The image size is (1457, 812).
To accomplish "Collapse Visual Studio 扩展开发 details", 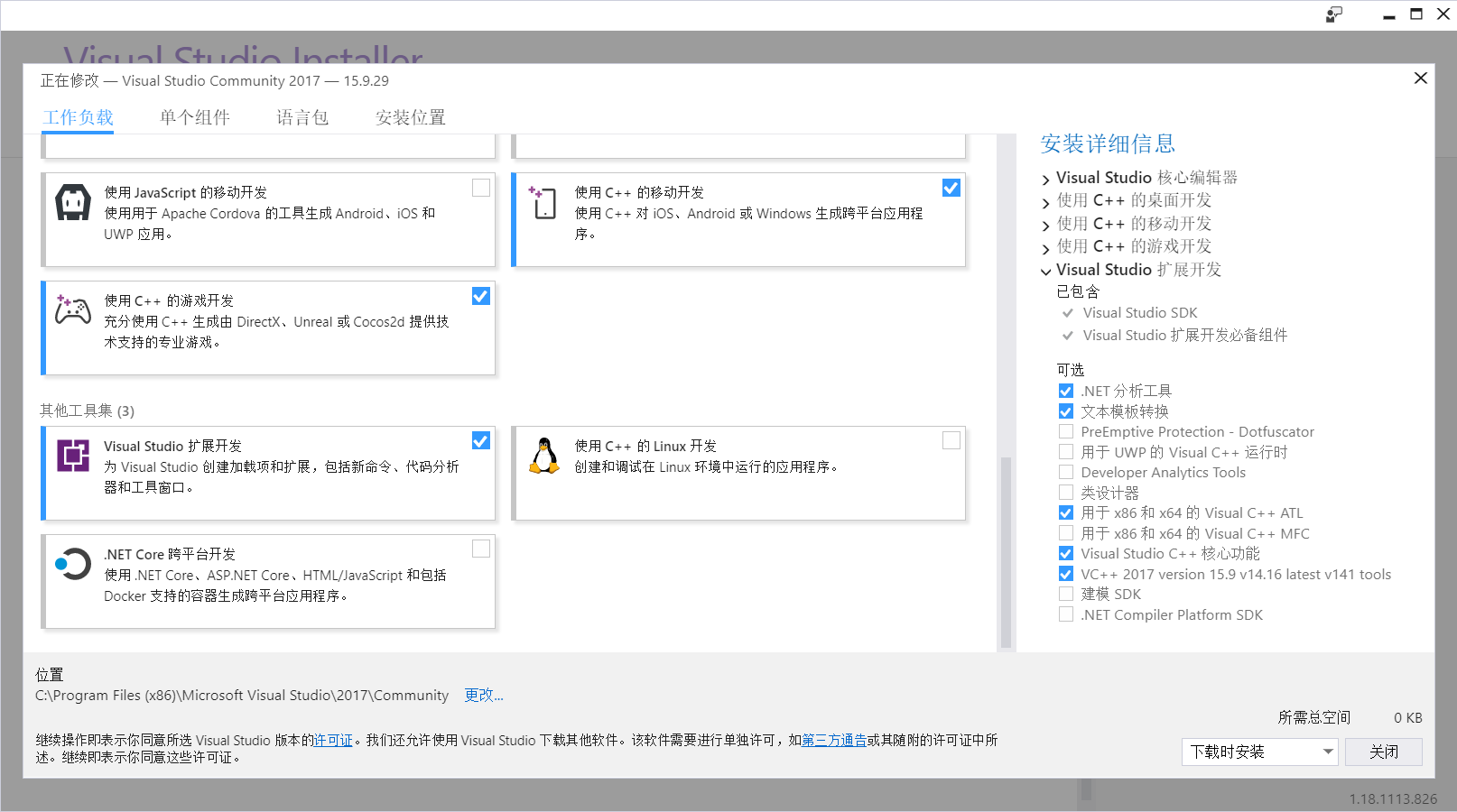I will click(x=1046, y=271).
